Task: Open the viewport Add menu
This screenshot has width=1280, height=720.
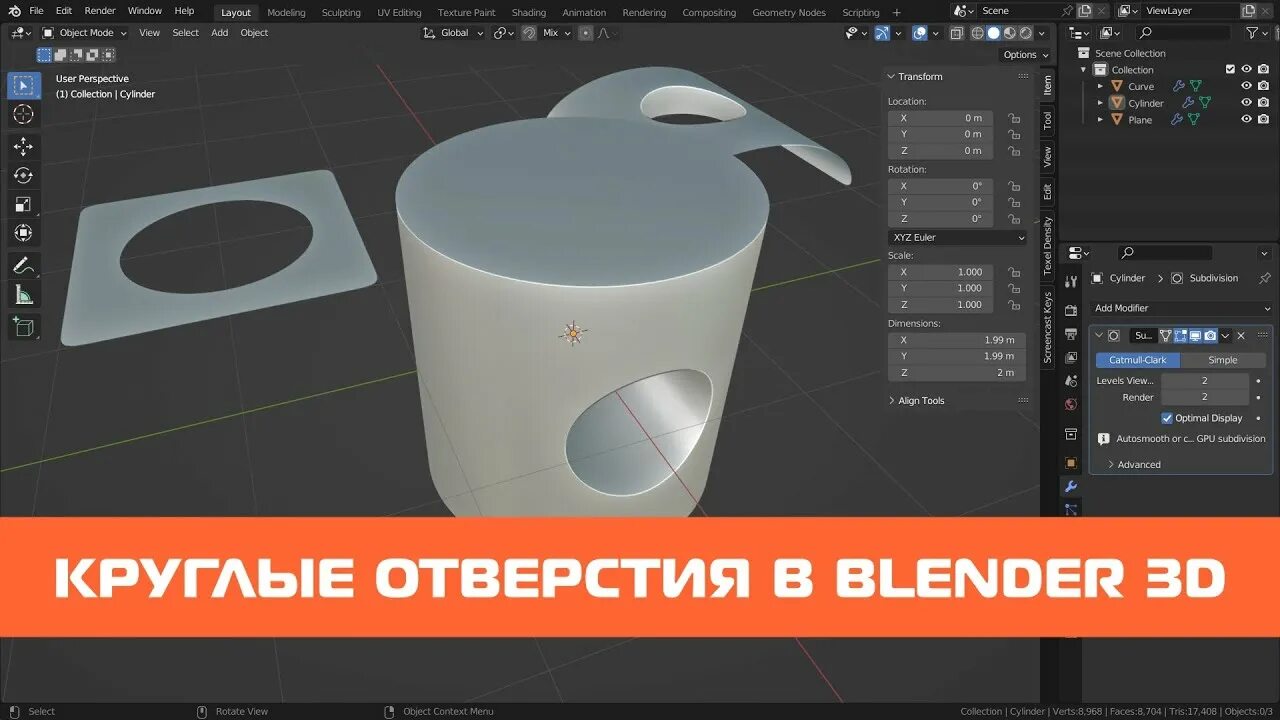Action: pyautogui.click(x=219, y=33)
